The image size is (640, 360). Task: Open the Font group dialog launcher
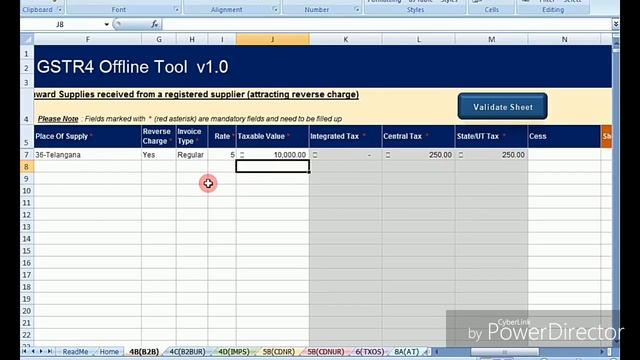coord(177,10)
